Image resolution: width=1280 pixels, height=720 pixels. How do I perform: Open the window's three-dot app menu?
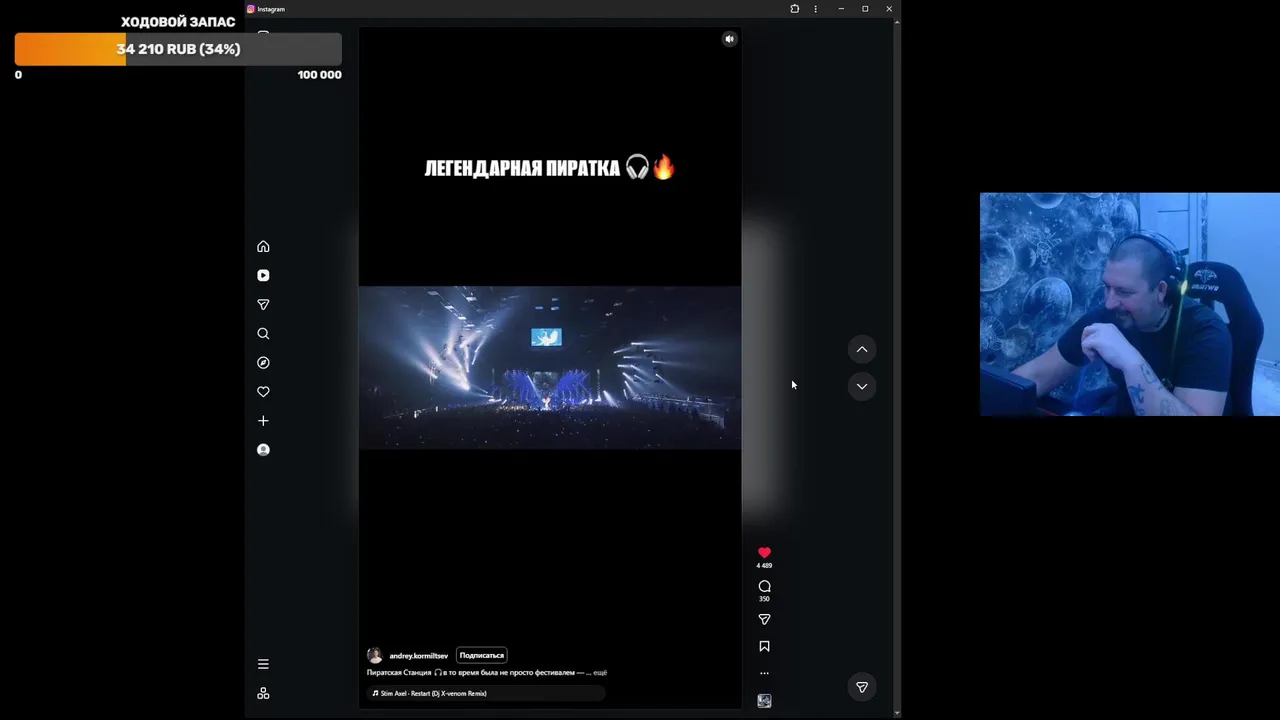(816, 9)
